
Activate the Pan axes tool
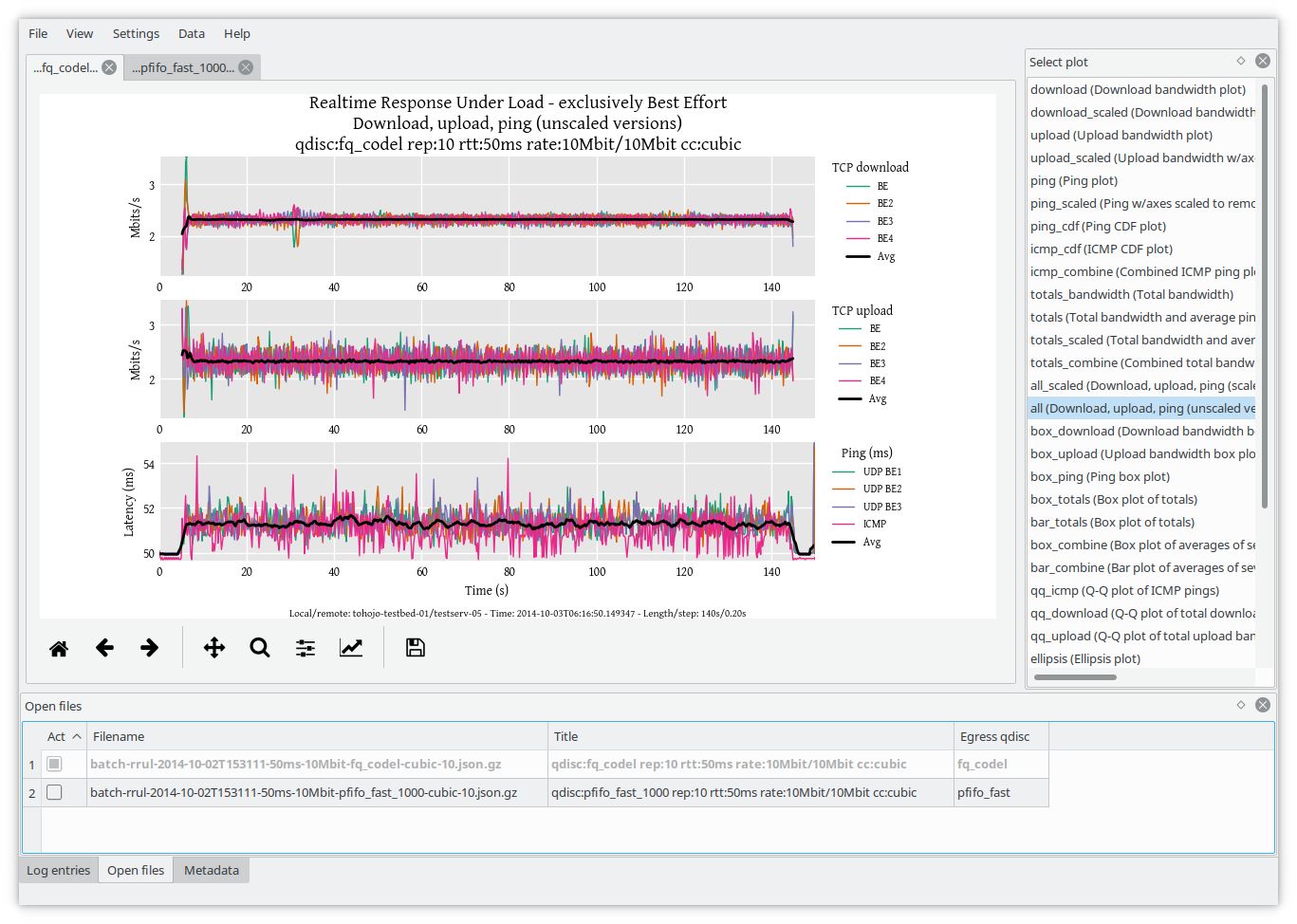(x=214, y=648)
